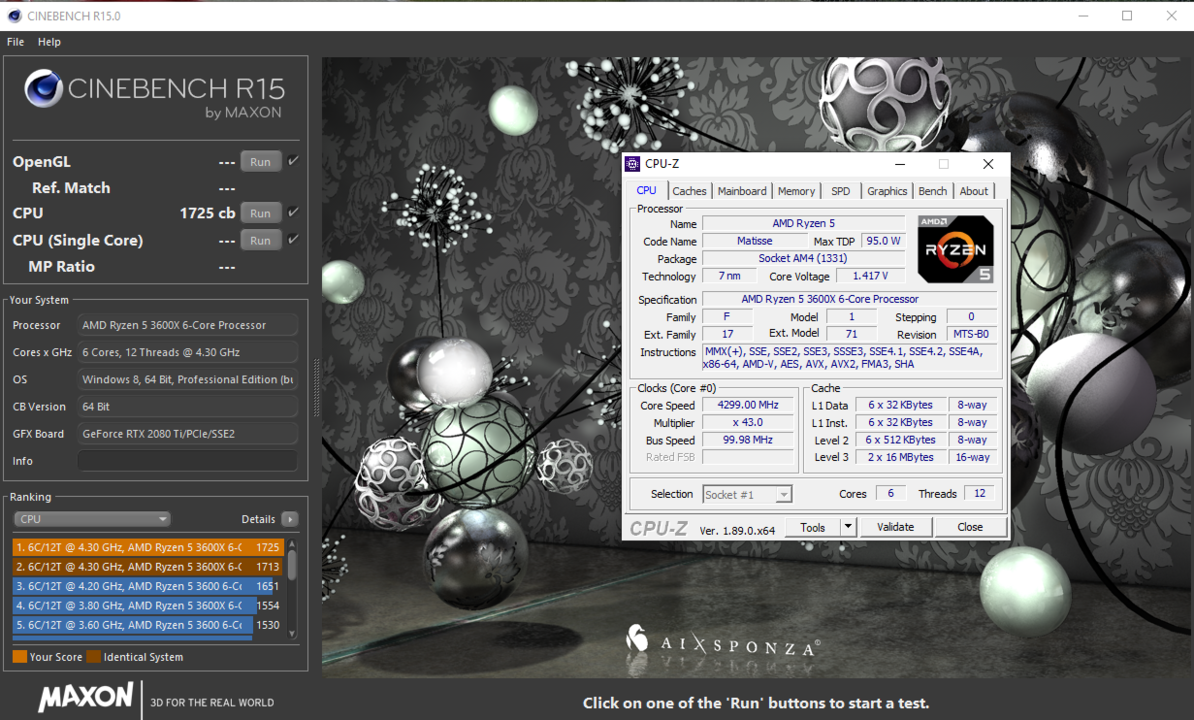Click the CPU-Z Tools button
1194x720 pixels.
pyautogui.click(x=812, y=527)
